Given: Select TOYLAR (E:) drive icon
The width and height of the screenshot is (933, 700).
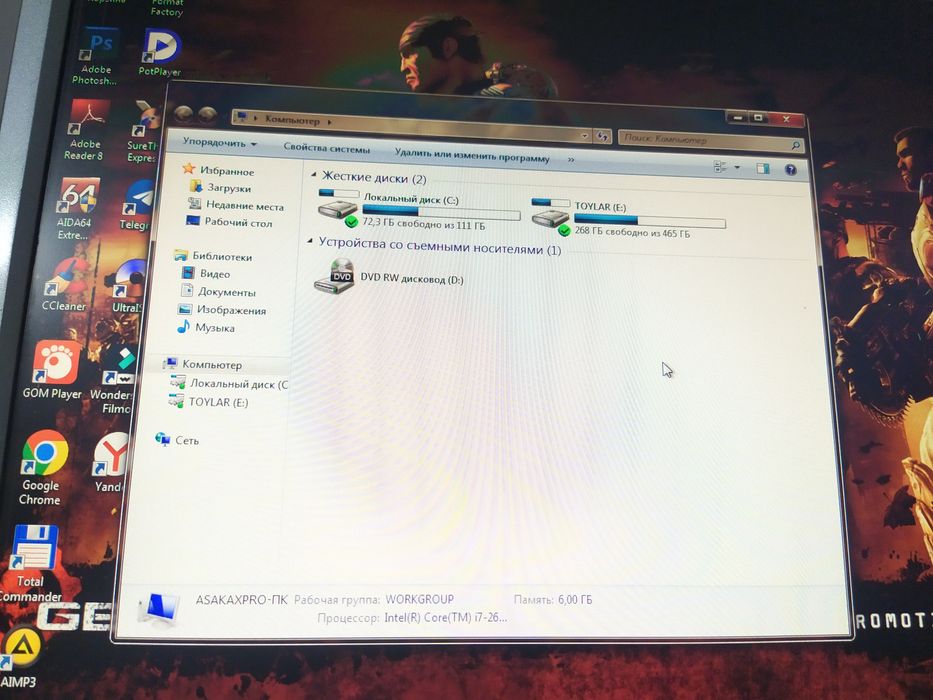Looking at the screenshot, I should 550,217.
